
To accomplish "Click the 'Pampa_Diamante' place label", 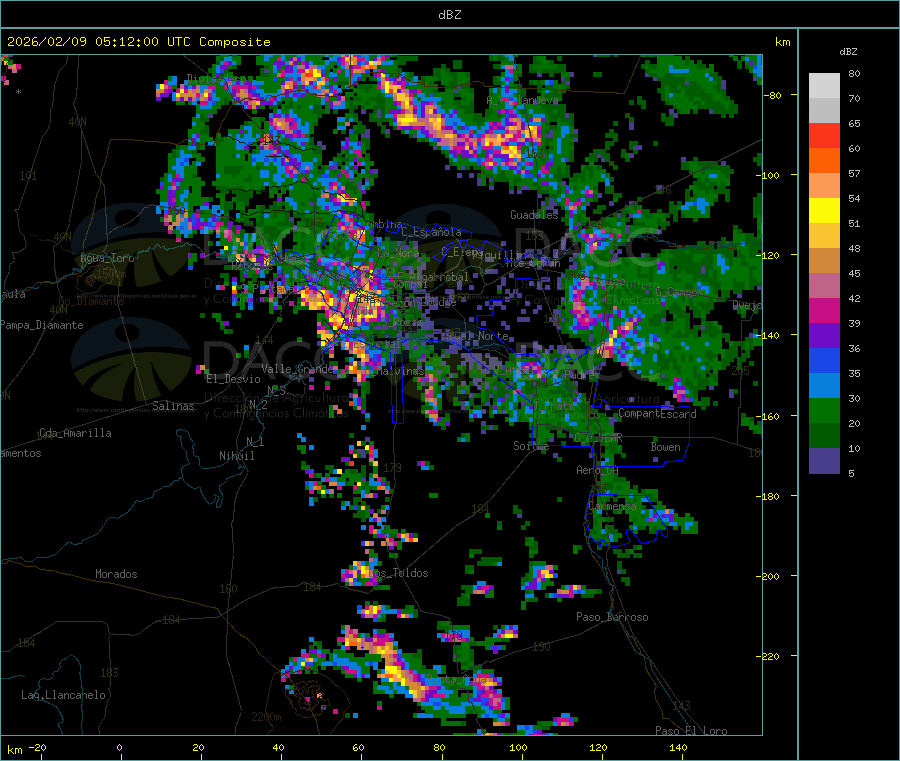I will (x=42, y=325).
